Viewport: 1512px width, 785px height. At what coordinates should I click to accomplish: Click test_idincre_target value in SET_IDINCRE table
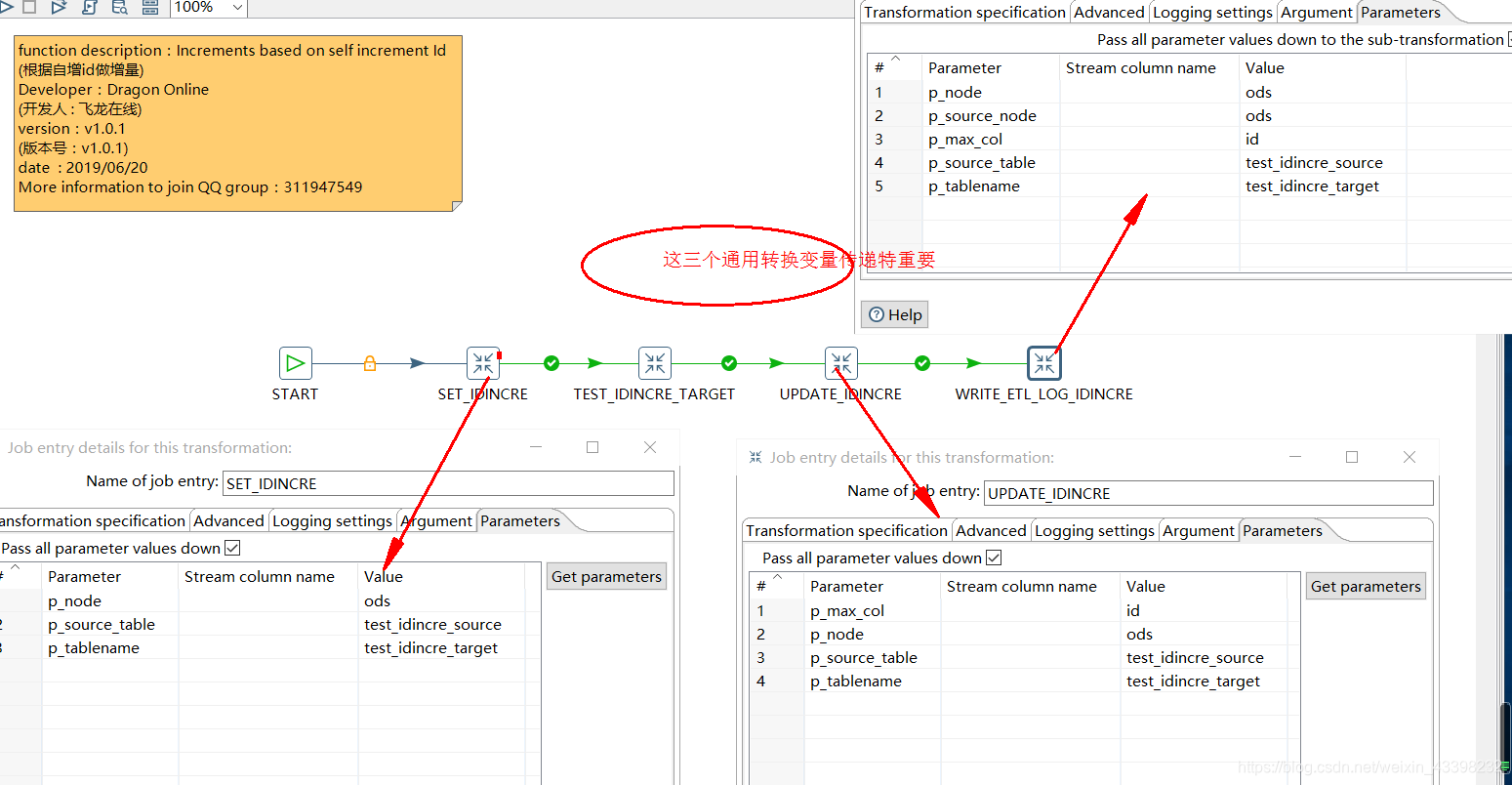[x=430, y=648]
